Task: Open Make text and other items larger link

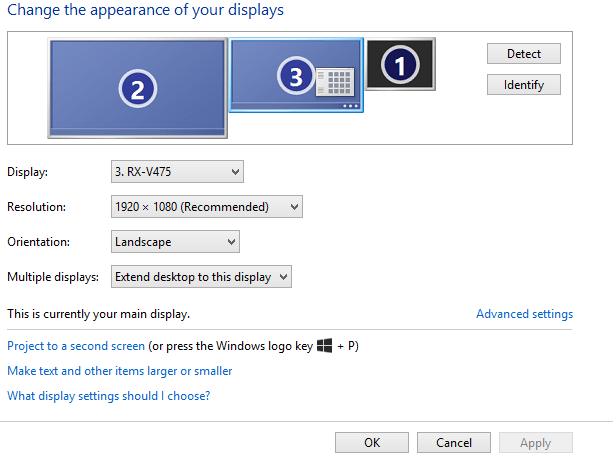Action: point(120,371)
